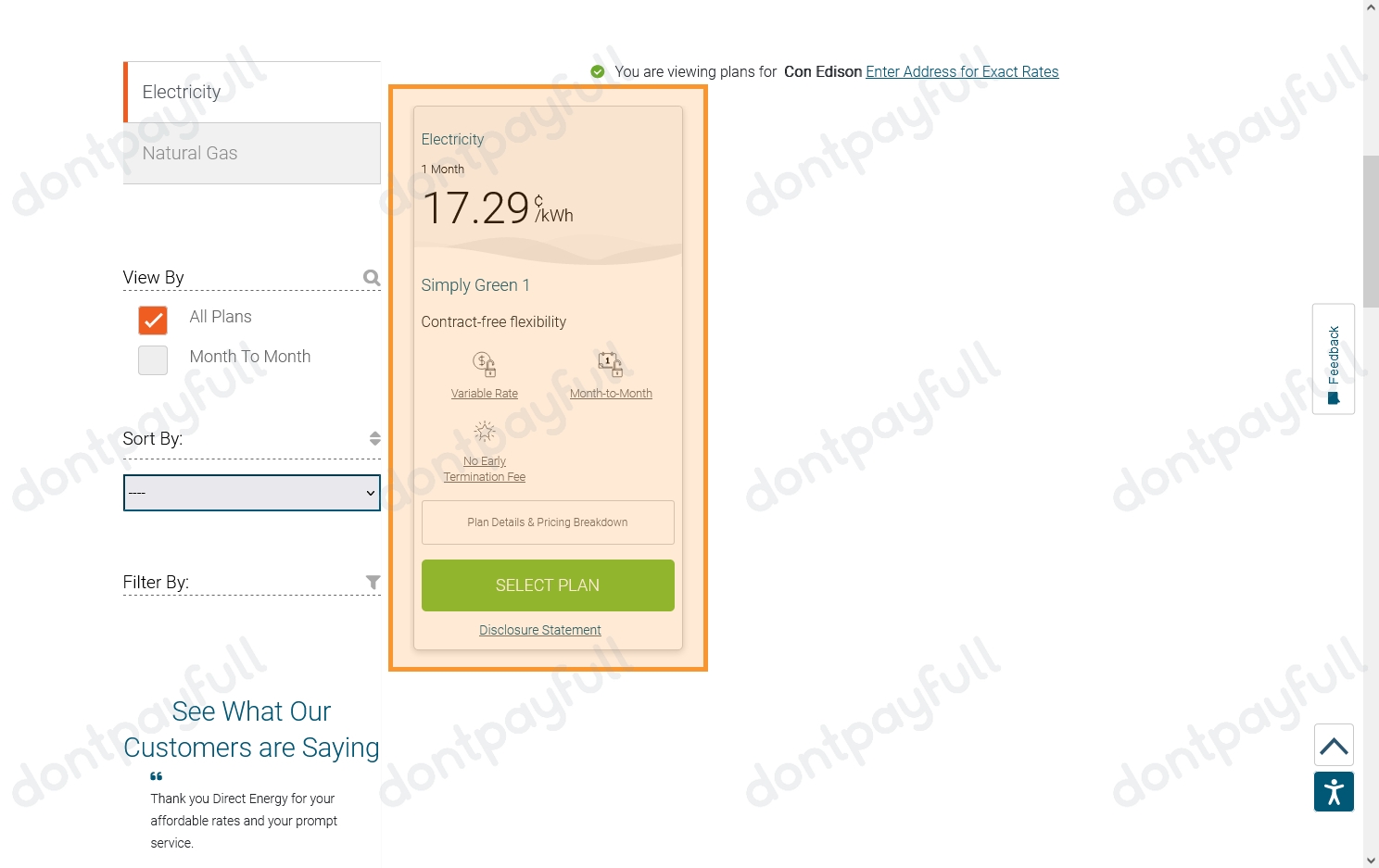Select the Electricity tab
The image size is (1379, 868).
tap(252, 92)
